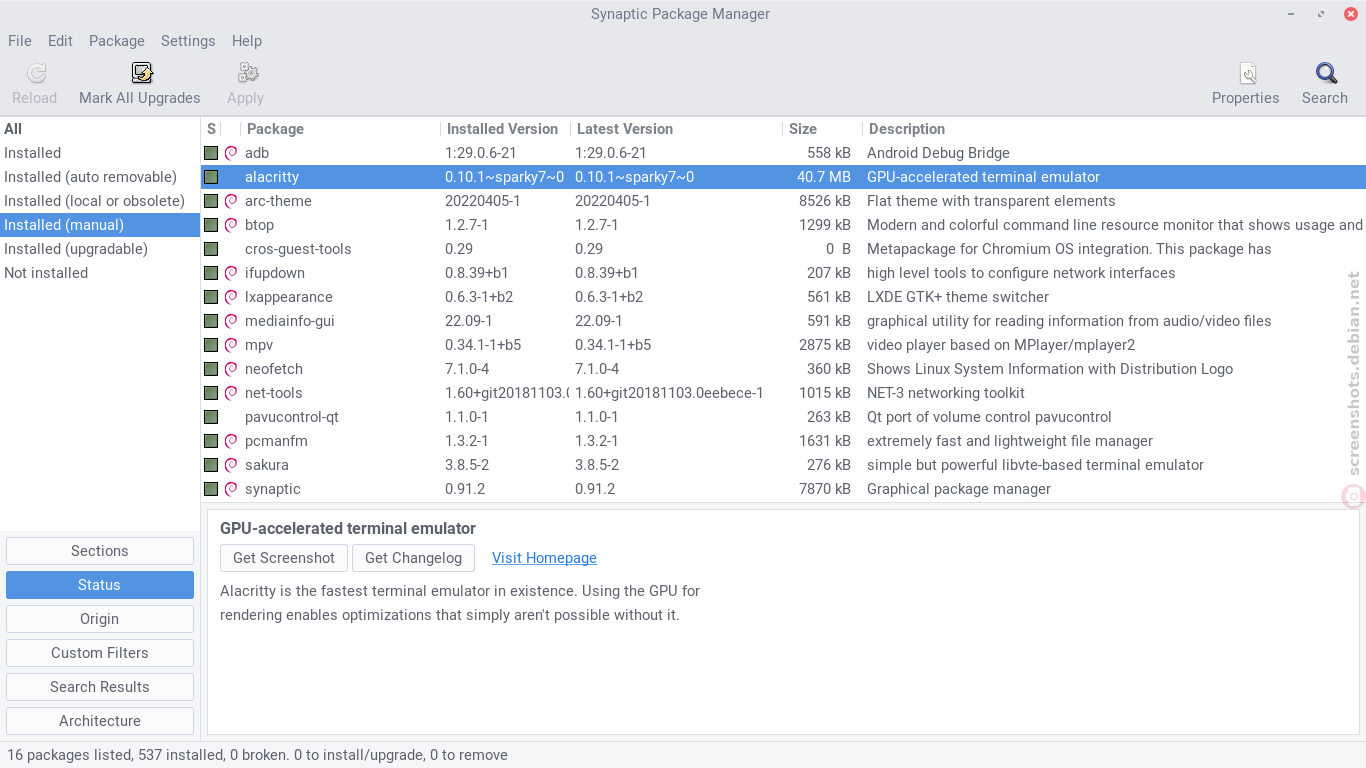Toggle the status box for pavucontrol-qt
This screenshot has width=1366, height=768.
pyautogui.click(x=211, y=417)
